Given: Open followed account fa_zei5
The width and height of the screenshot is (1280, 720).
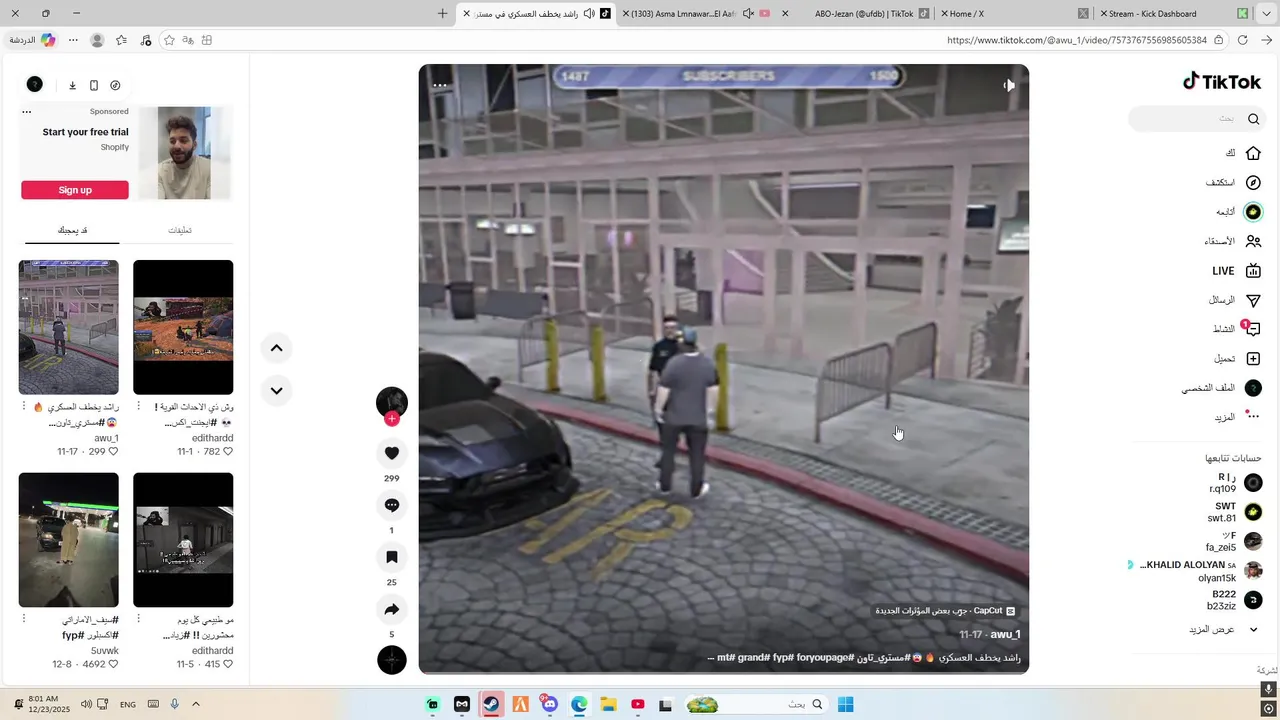Looking at the screenshot, I should coord(1235,542).
